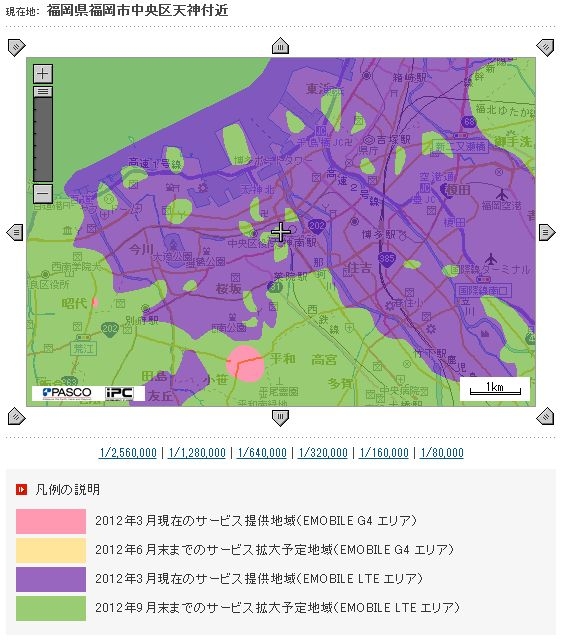Click the 博多駅 label on map
This screenshot has height=644, width=567.
[x=380, y=235]
